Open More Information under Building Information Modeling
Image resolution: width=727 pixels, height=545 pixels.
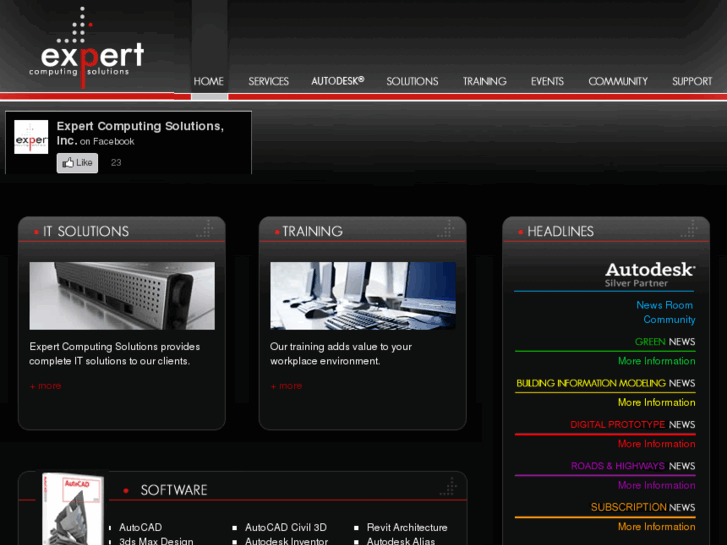[x=657, y=402]
